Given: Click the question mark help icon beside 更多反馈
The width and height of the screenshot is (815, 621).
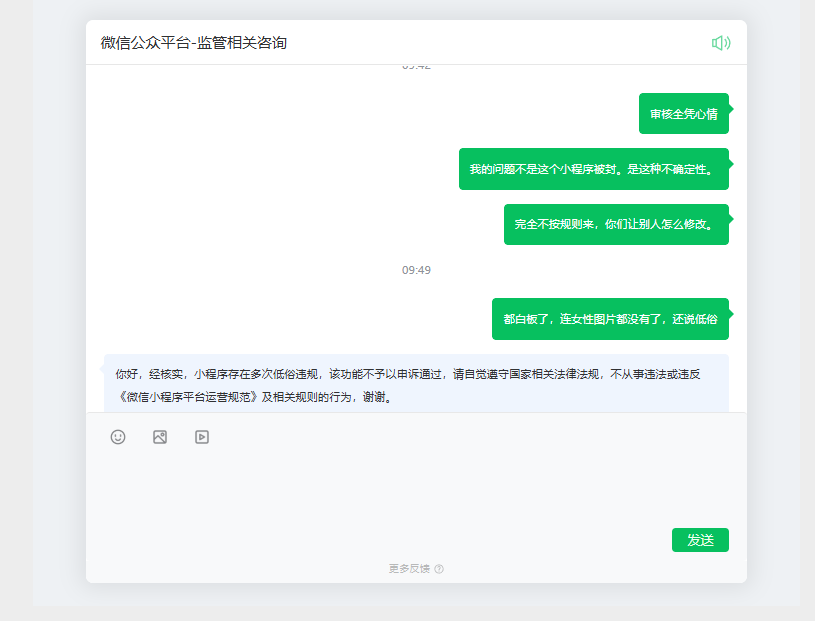Looking at the screenshot, I should [439, 569].
